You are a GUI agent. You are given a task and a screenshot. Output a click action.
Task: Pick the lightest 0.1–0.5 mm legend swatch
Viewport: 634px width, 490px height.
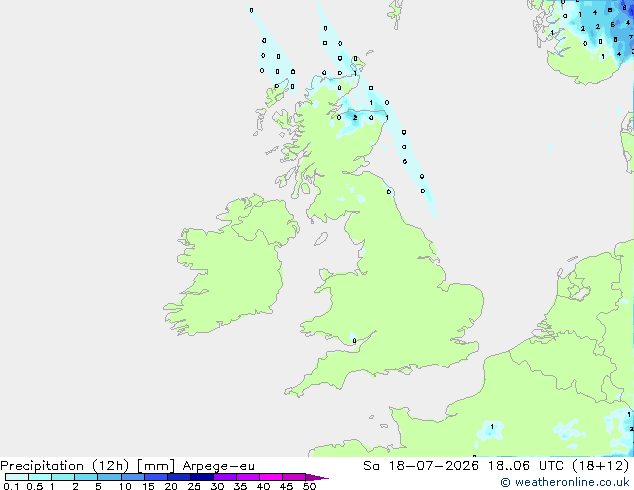17,477
